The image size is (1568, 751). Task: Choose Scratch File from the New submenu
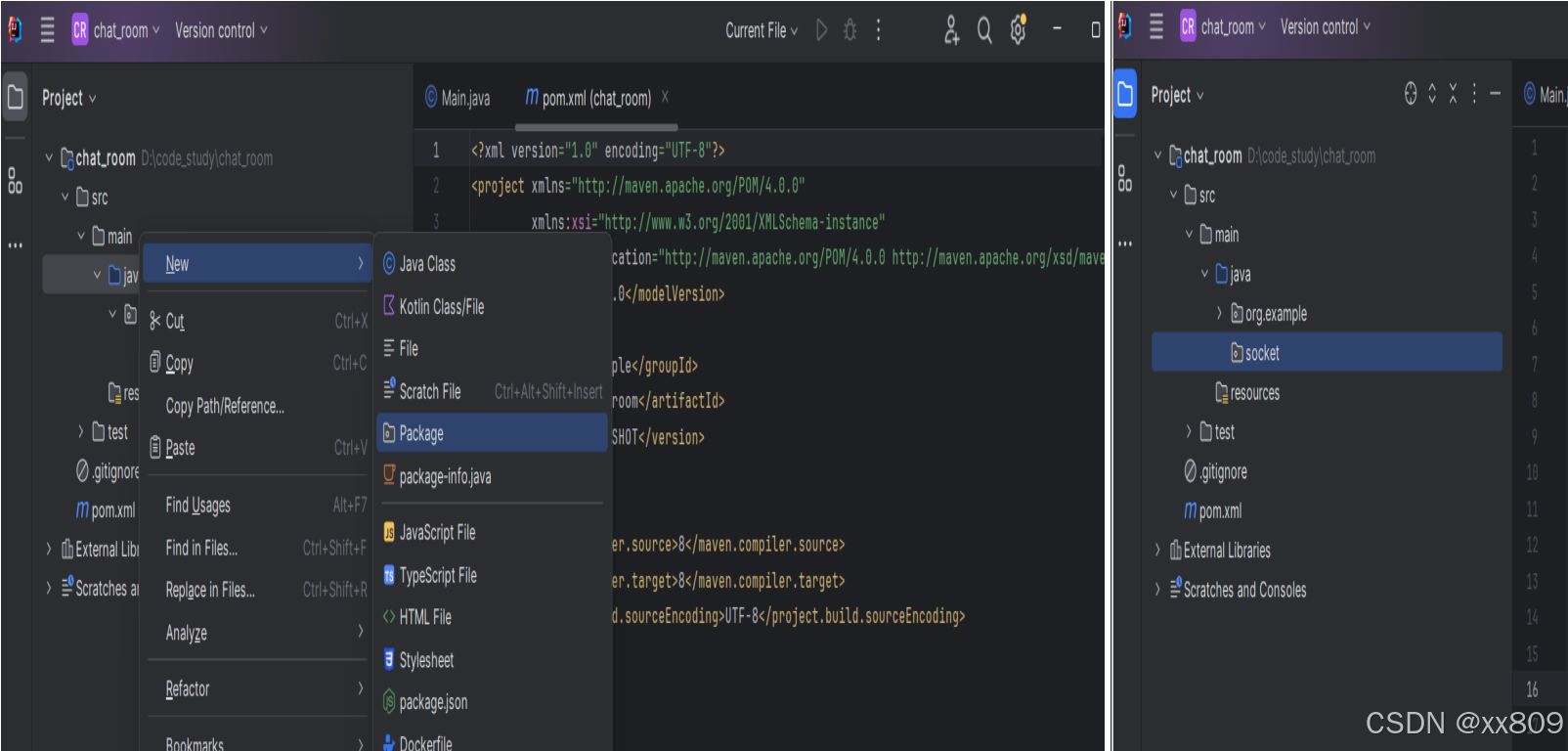pyautogui.click(x=492, y=391)
